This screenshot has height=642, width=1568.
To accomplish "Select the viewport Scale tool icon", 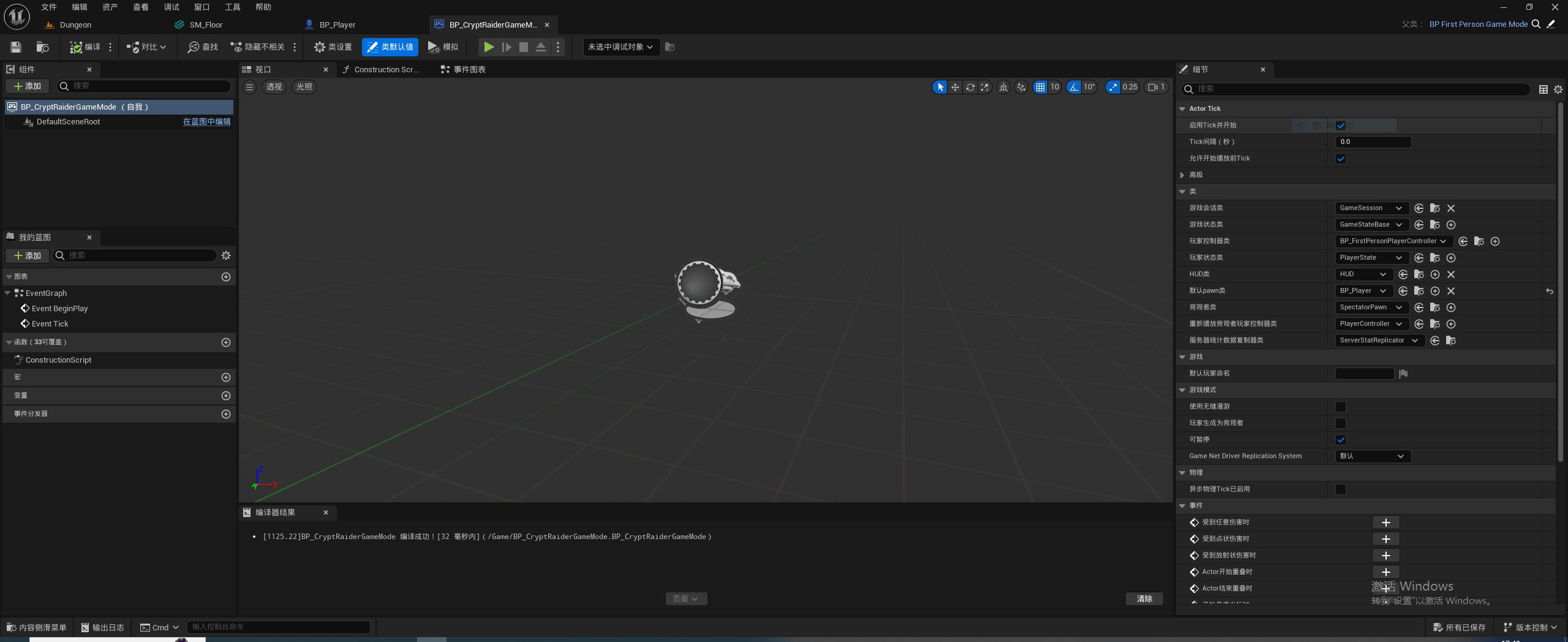I will pos(985,87).
